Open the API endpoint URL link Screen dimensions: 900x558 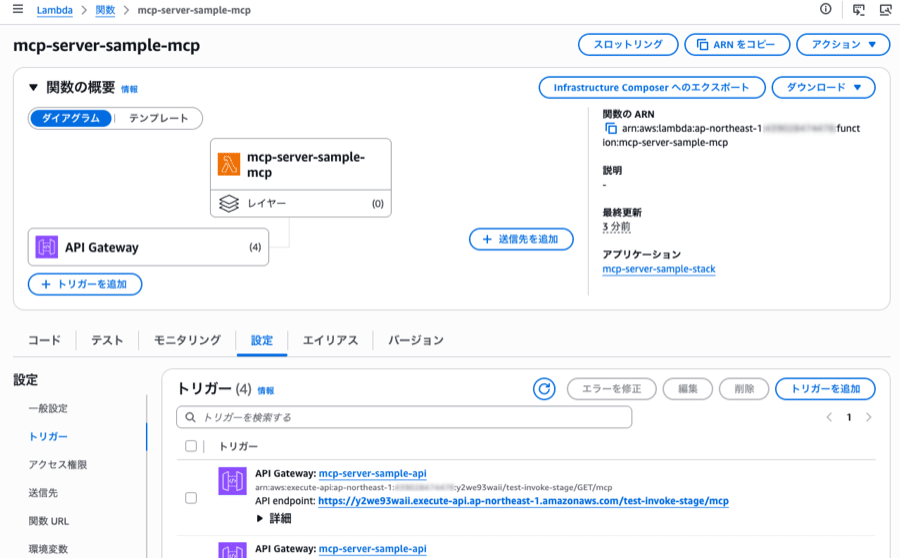(523, 501)
